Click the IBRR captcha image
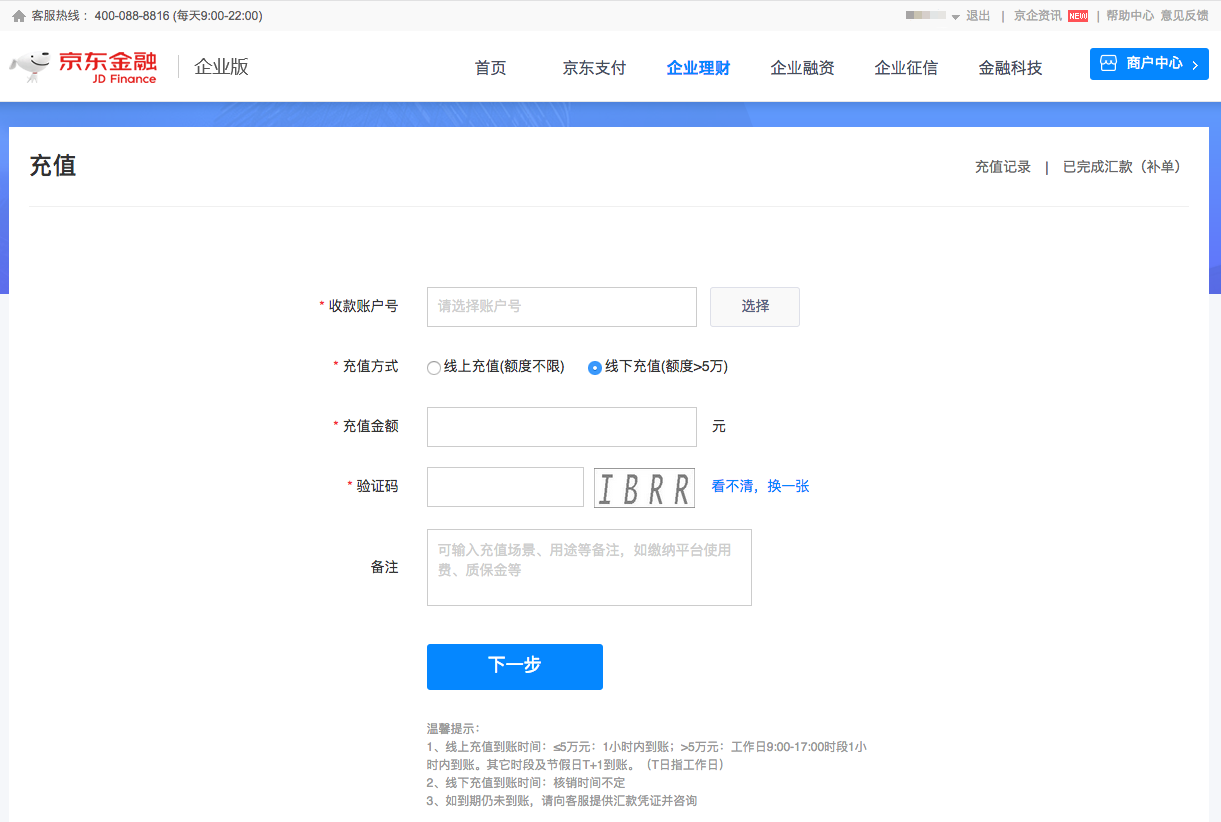Viewport: 1221px width, 822px height. click(x=644, y=488)
